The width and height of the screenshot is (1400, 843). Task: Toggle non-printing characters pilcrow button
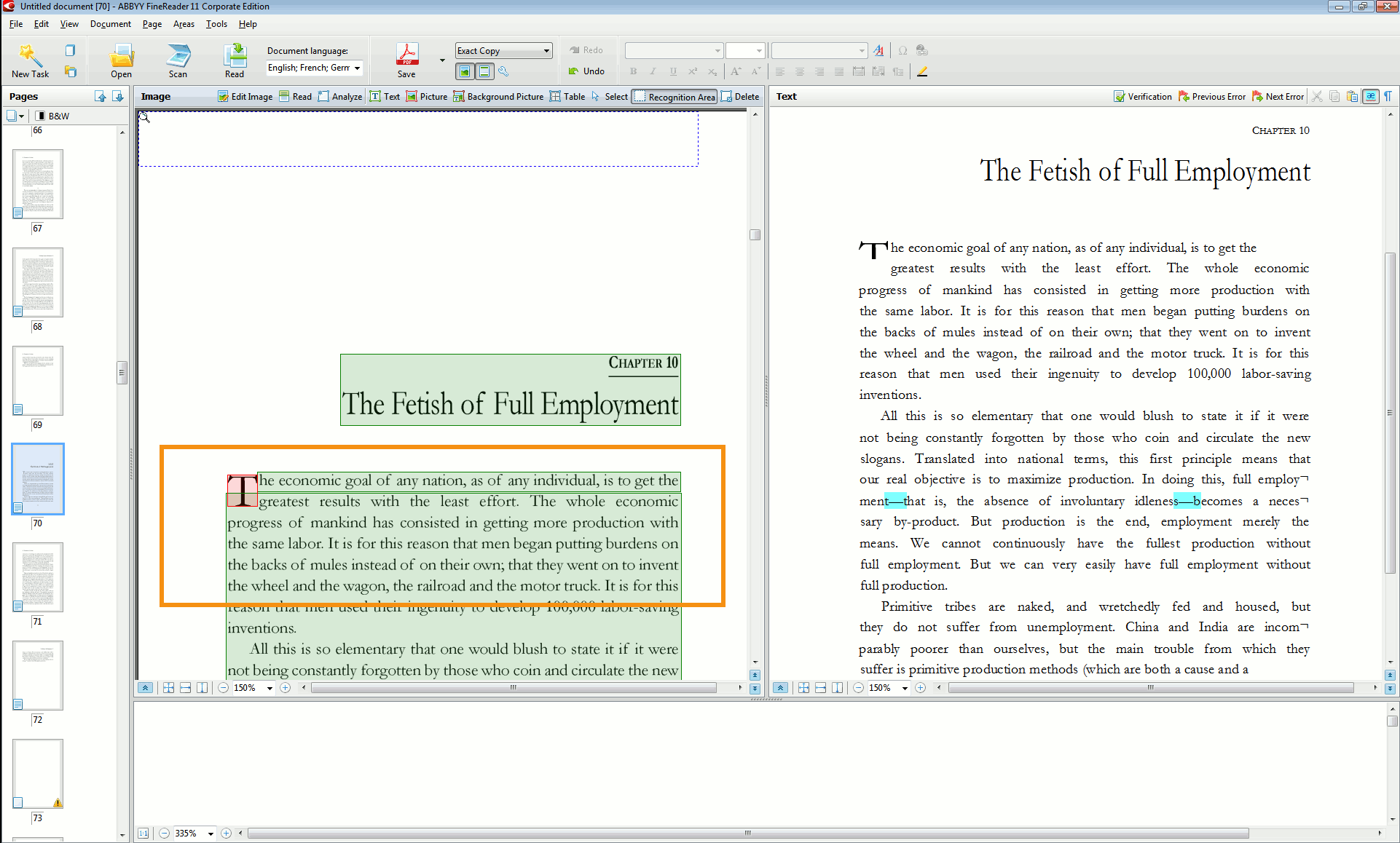pos(1388,96)
